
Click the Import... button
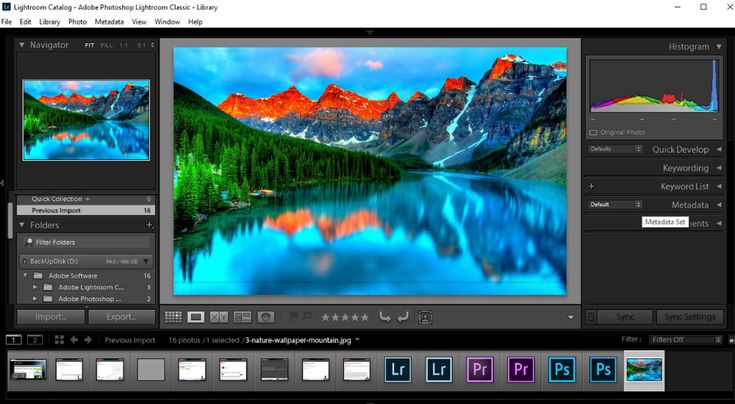tap(51, 317)
